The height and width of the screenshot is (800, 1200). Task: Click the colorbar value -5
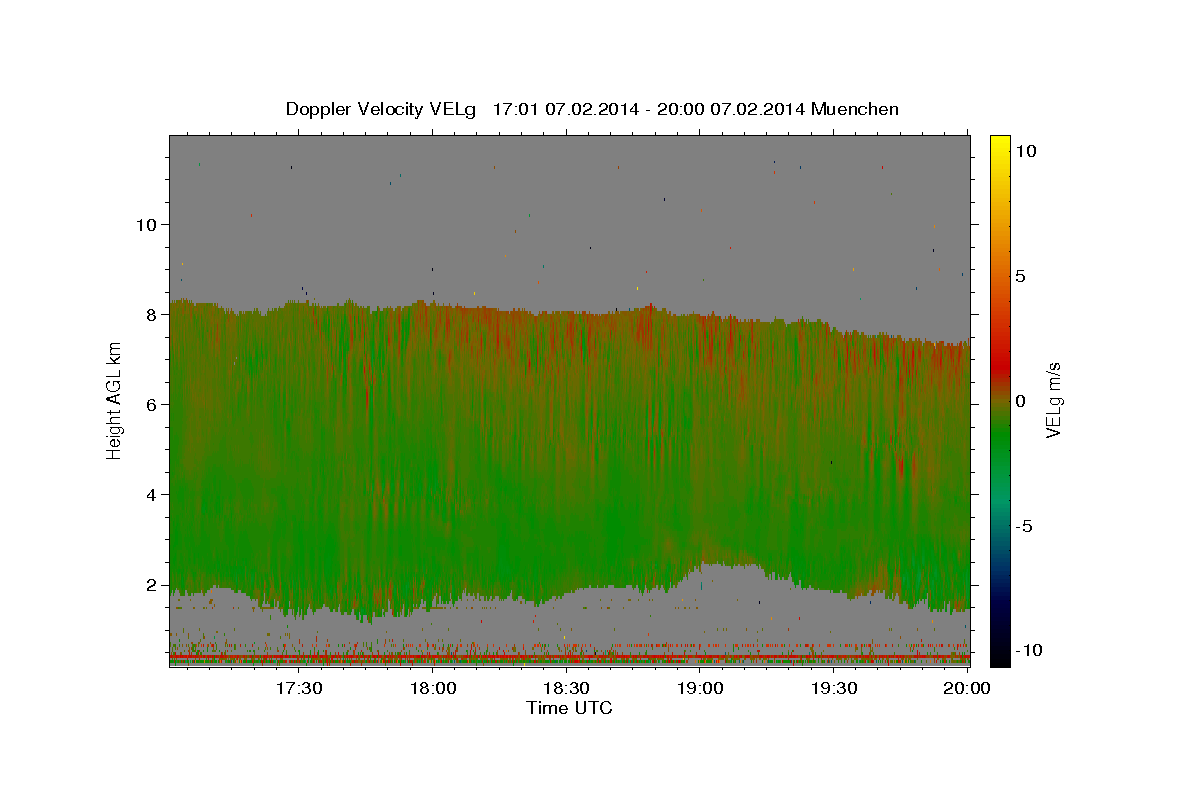(1024, 526)
